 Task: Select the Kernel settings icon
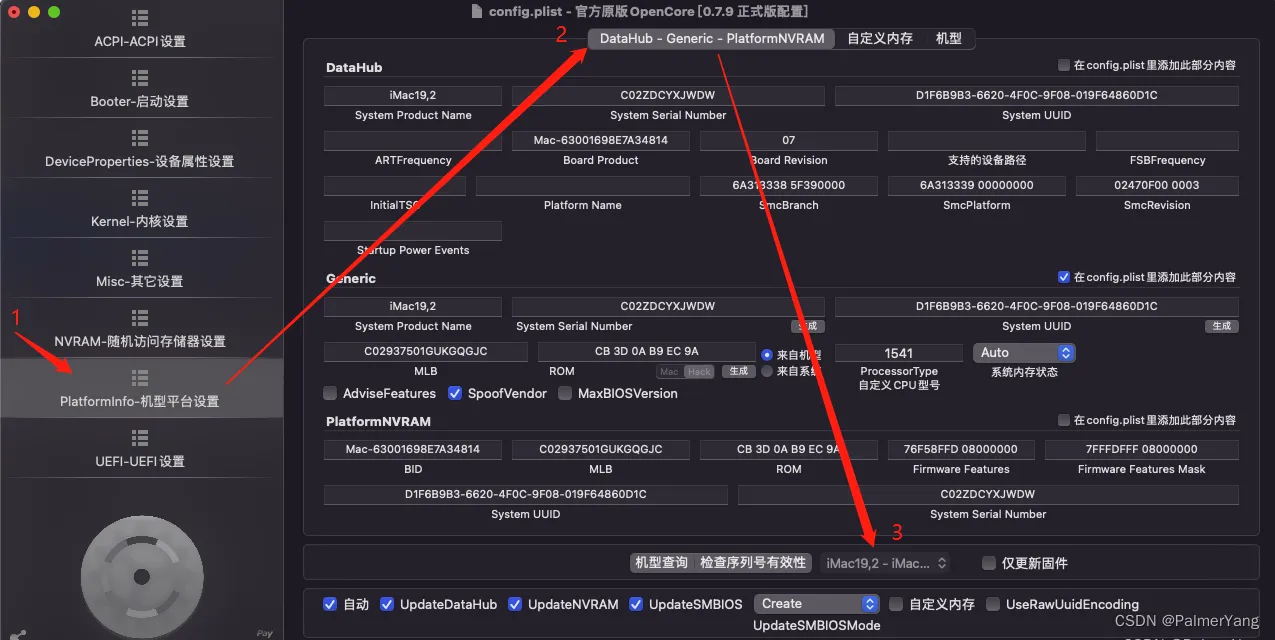pos(140,198)
